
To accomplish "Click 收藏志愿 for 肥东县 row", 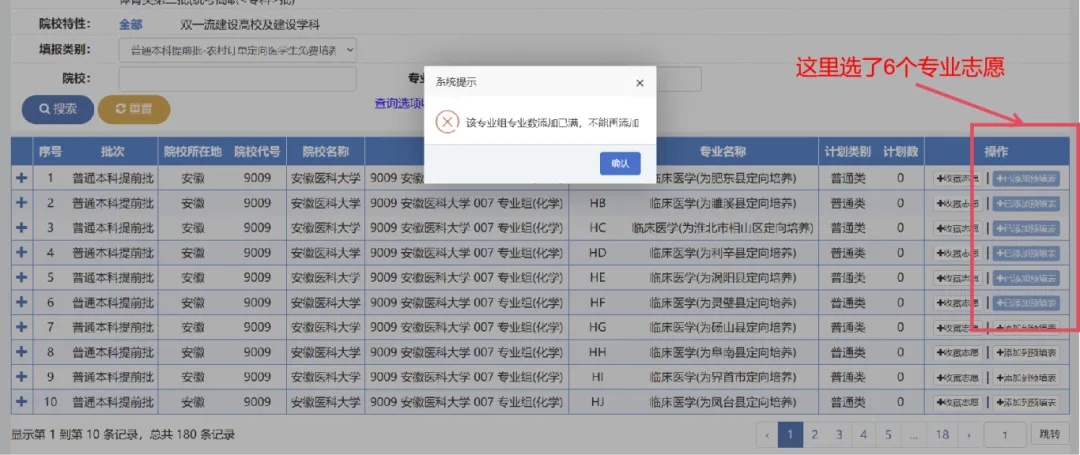I will (957, 178).
